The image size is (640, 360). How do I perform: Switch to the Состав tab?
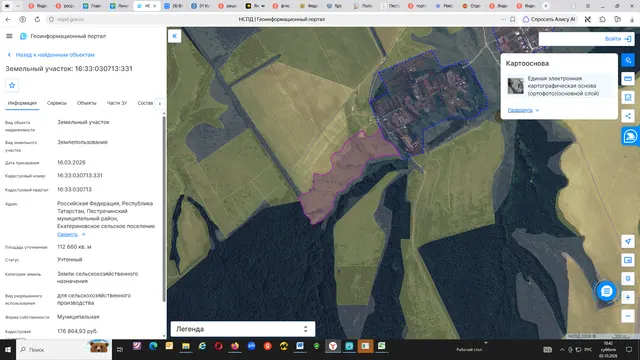pos(145,103)
